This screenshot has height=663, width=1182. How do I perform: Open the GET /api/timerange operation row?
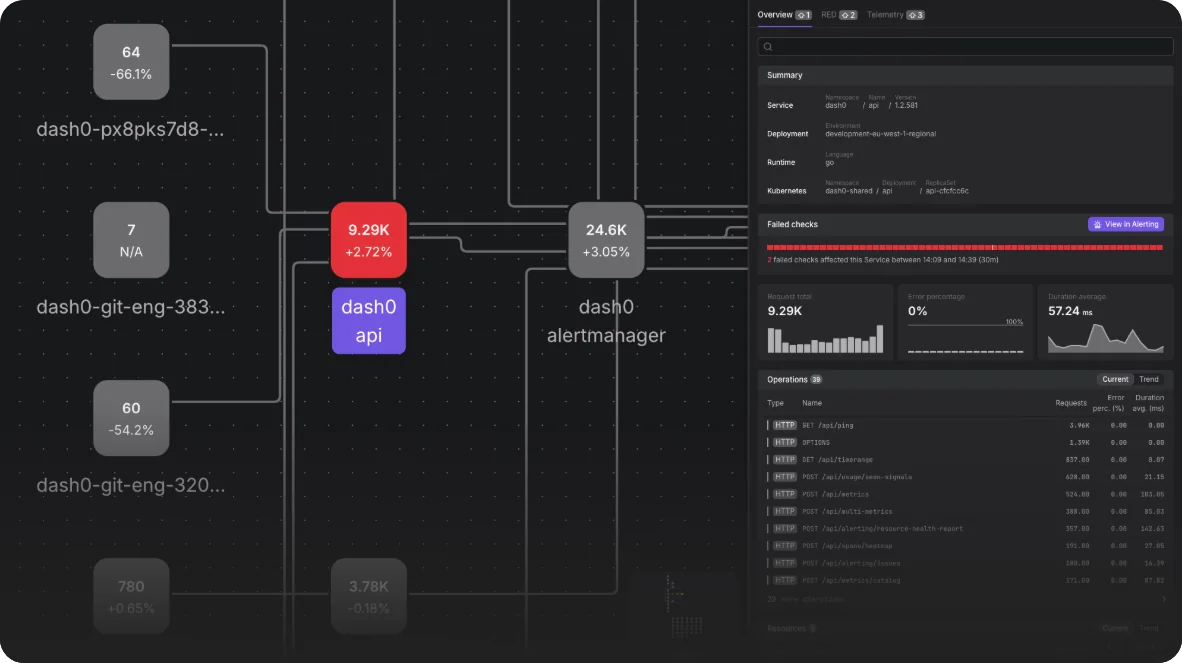[966, 460]
